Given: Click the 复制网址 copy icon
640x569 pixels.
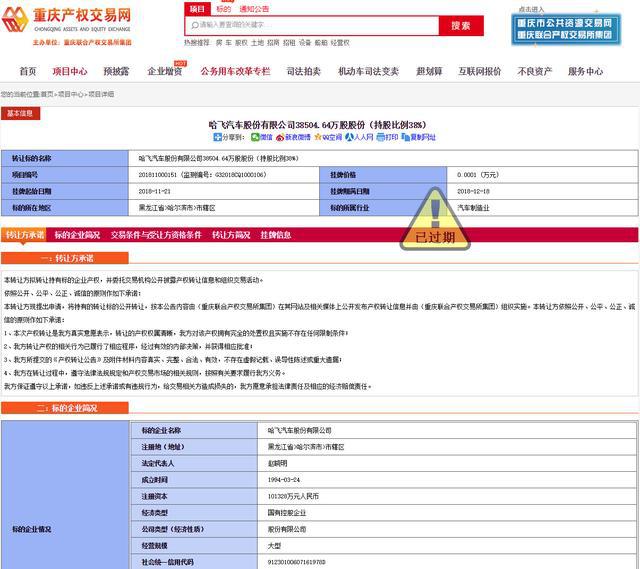Looking at the screenshot, I should [x=406, y=137].
